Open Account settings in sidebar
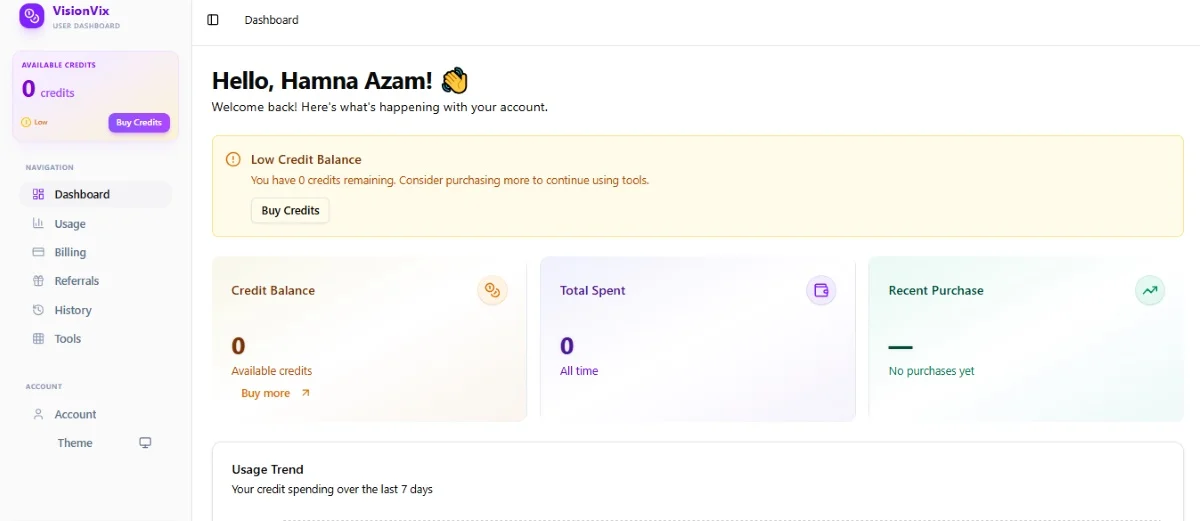The image size is (1200, 521). pyautogui.click(x=75, y=414)
